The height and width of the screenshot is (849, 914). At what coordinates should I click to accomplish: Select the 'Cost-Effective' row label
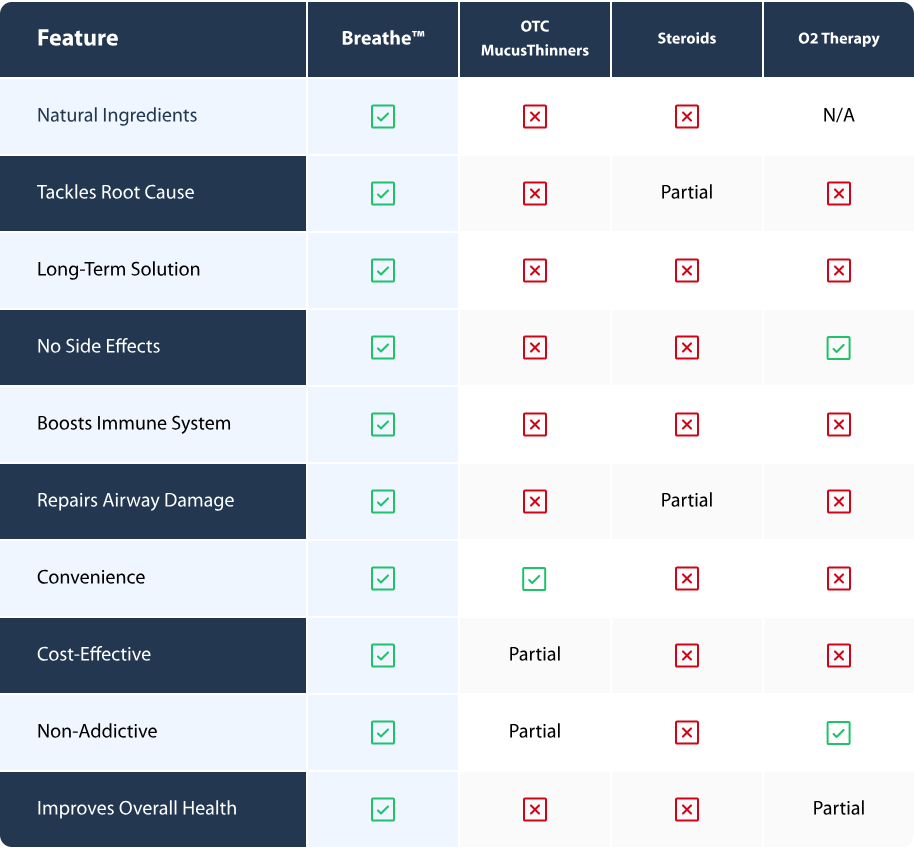pos(94,654)
